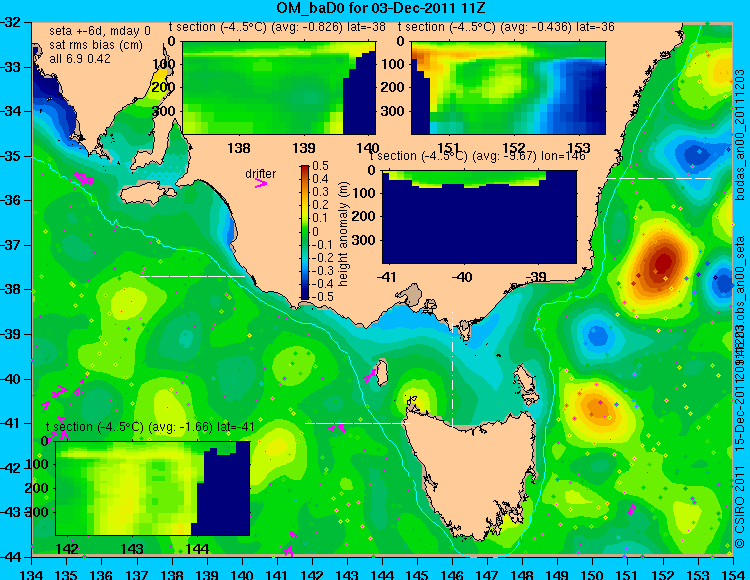The height and width of the screenshot is (580, 750).
Task: Click the map title 'OM_baD0 for 03-Dec-2011 11Z'
Action: coord(381,8)
